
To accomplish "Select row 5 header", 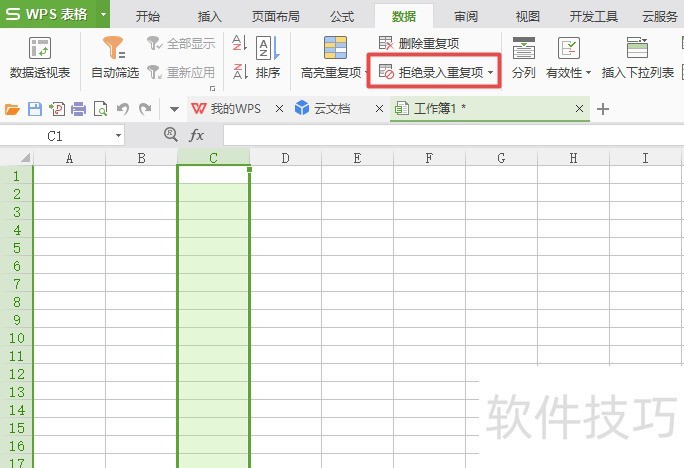I will point(17,248).
